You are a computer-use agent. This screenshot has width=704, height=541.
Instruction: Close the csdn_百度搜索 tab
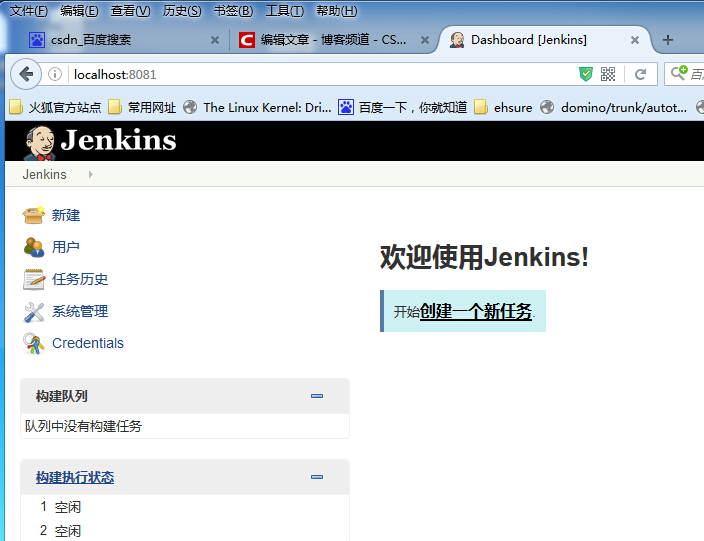(x=215, y=40)
